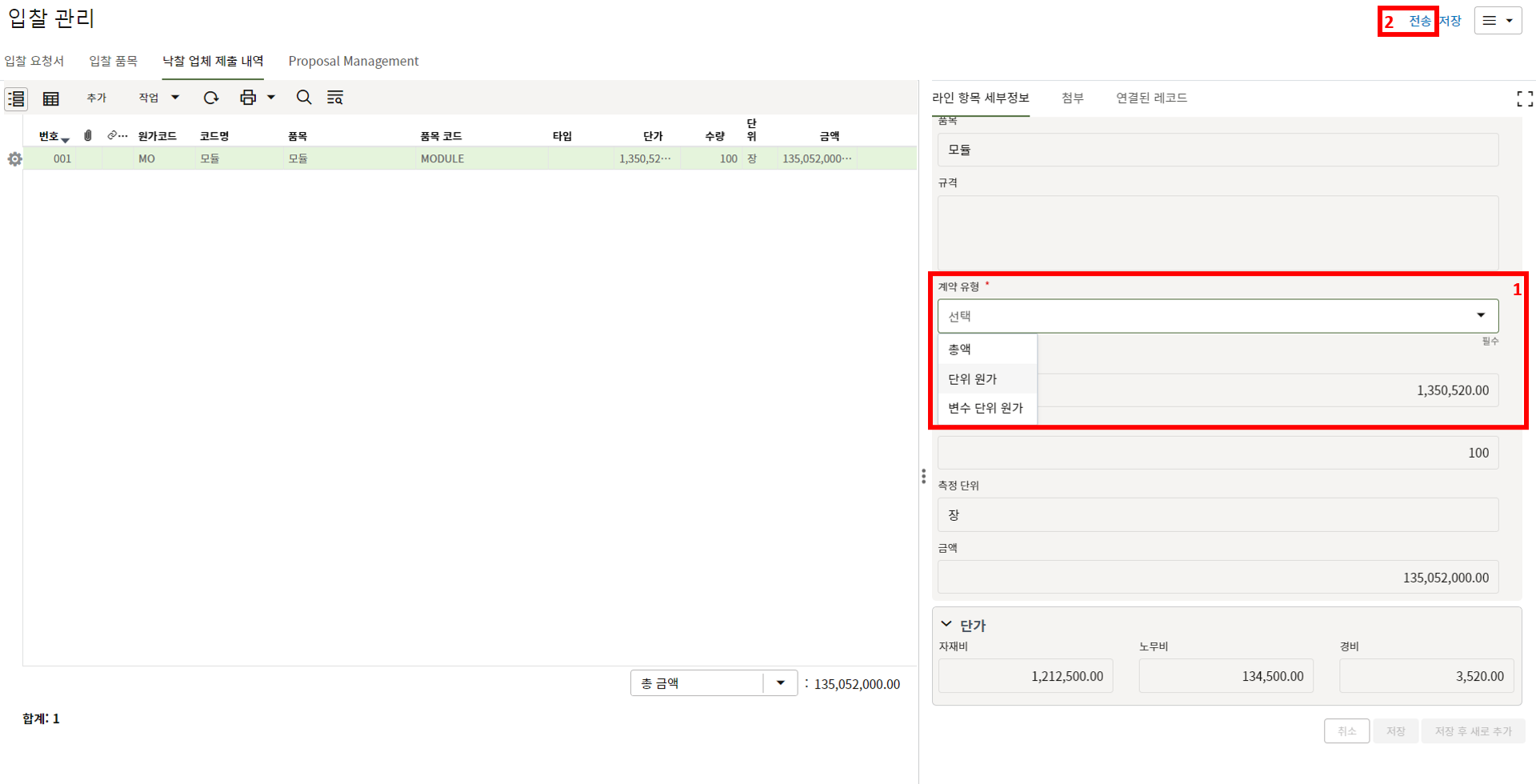Click the 전송 link at top
The height and width of the screenshot is (784, 1536).
pyautogui.click(x=1419, y=21)
